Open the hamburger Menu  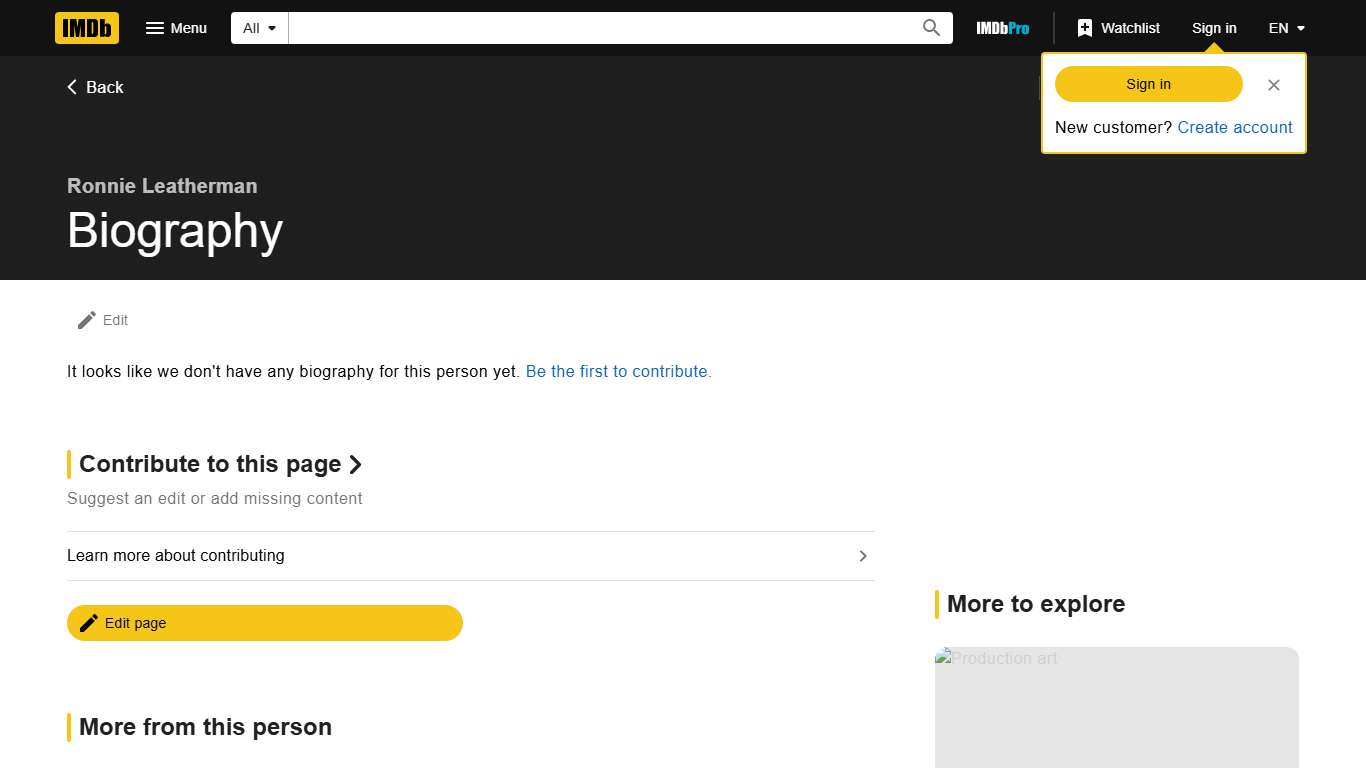176,28
